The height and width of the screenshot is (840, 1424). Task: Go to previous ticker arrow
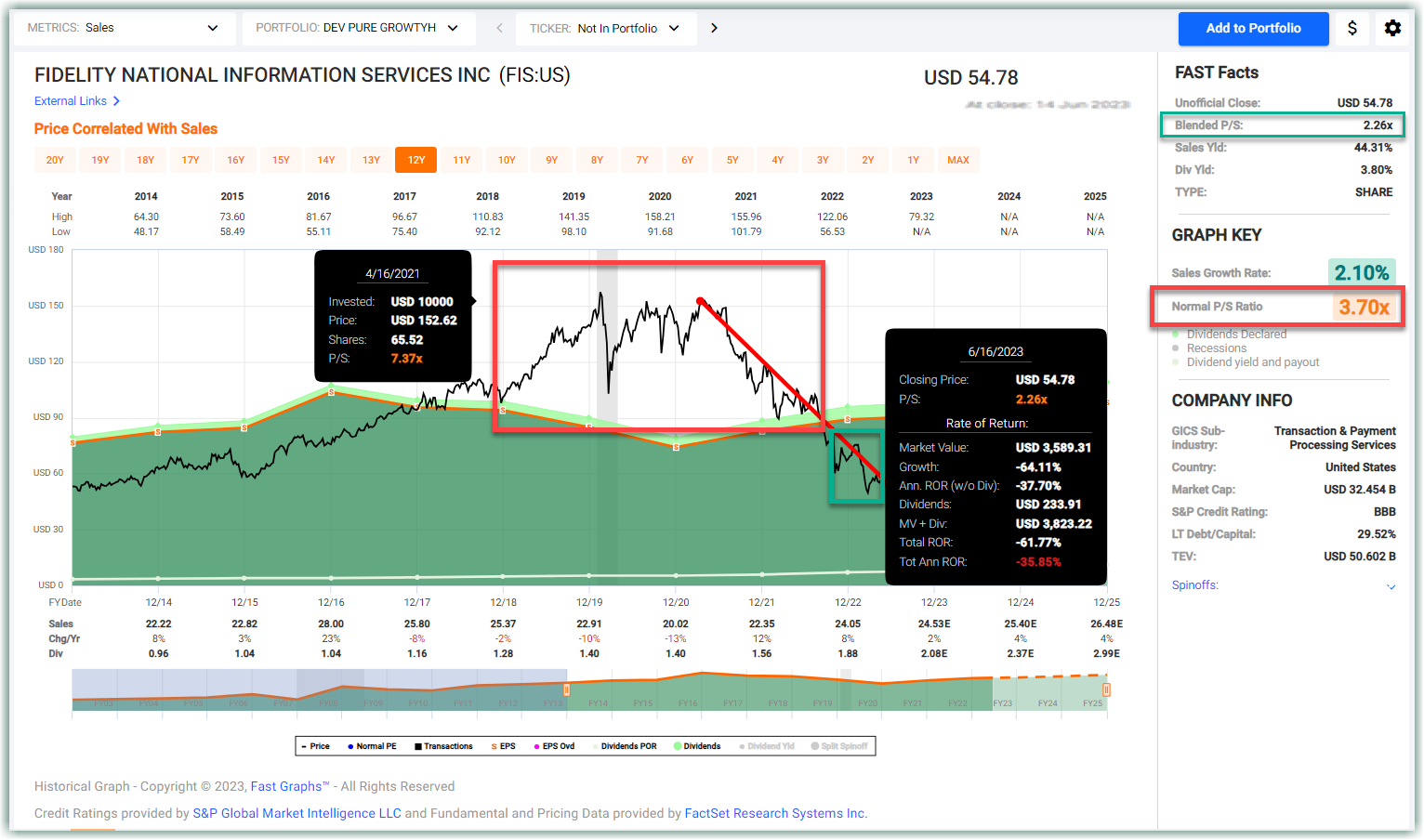[499, 28]
